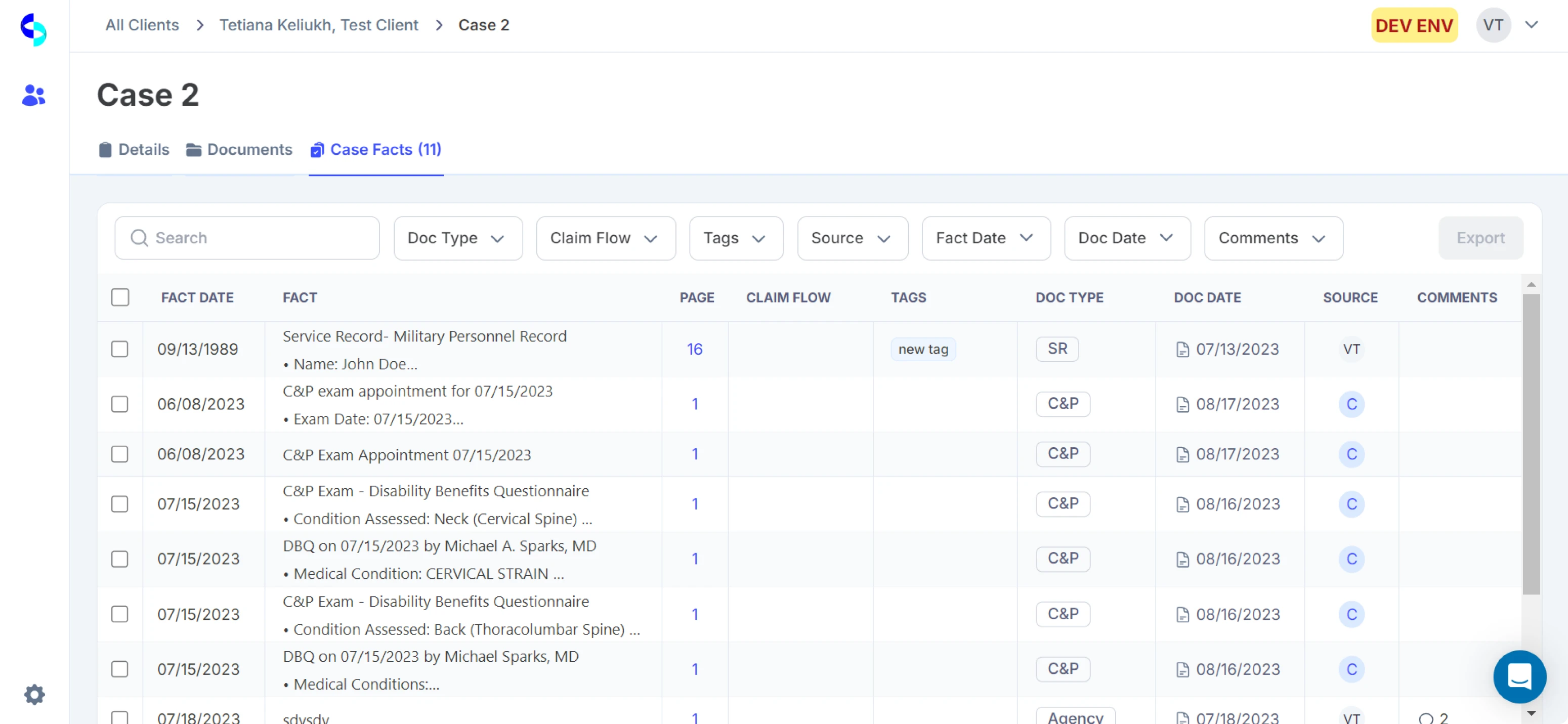This screenshot has width=1568, height=724.
Task: Expand the Doc Type filter dropdown
Action: [x=458, y=238]
